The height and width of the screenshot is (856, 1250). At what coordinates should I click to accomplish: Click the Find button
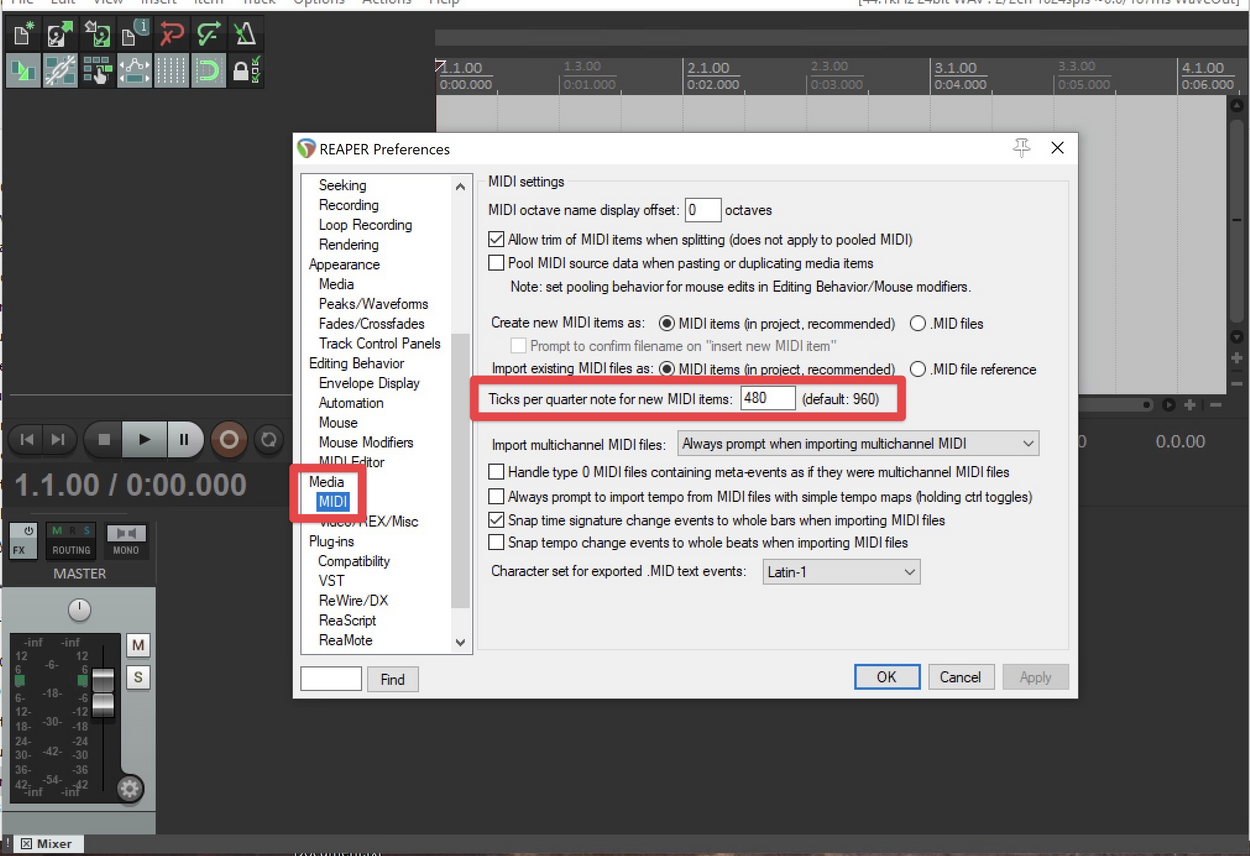(392, 680)
